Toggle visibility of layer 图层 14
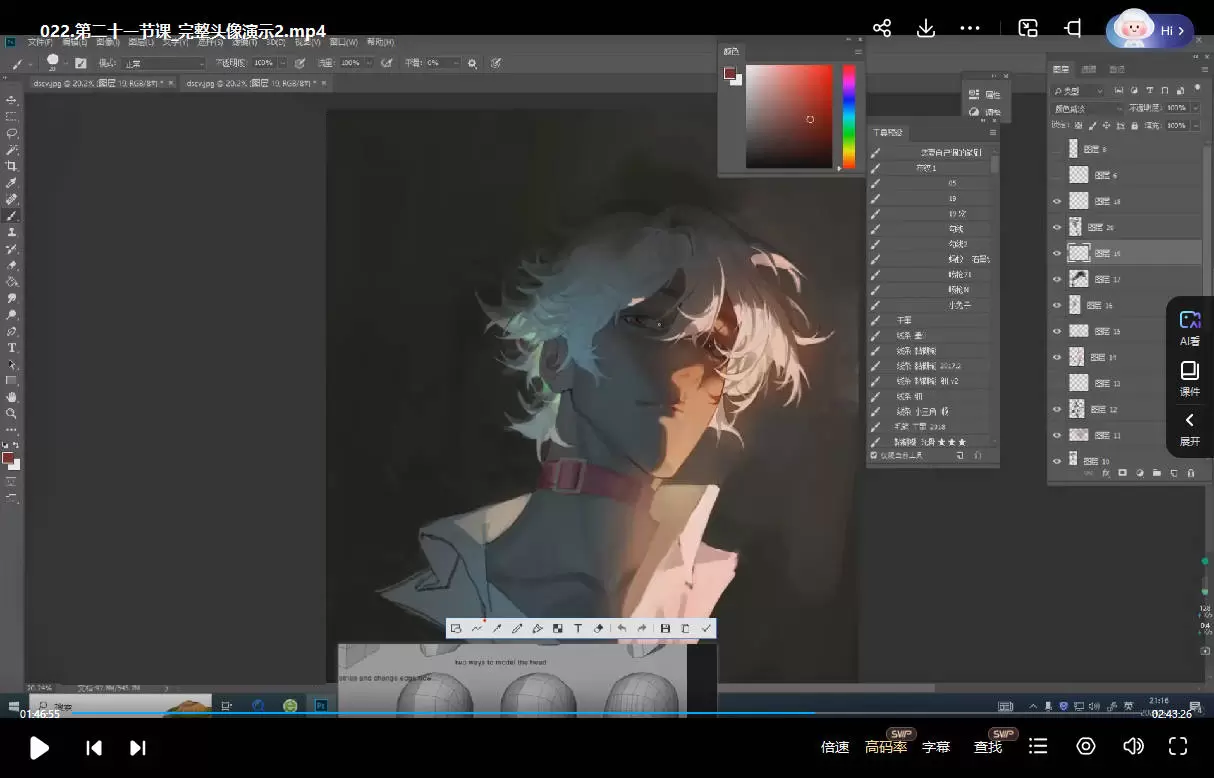Screen dimensions: 1214x778 click(x=1057, y=357)
